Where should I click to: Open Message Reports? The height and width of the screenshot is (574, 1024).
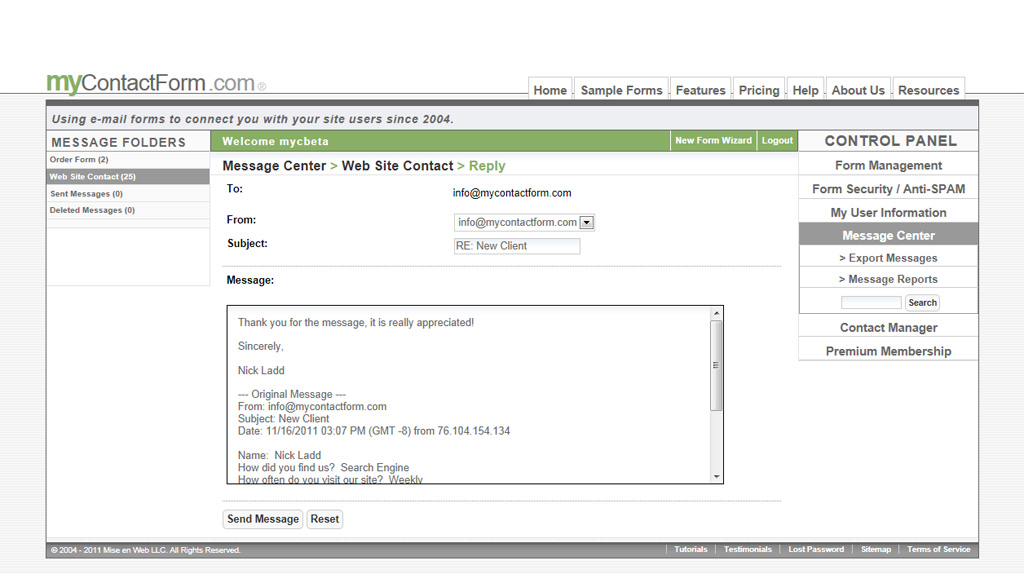[888, 279]
